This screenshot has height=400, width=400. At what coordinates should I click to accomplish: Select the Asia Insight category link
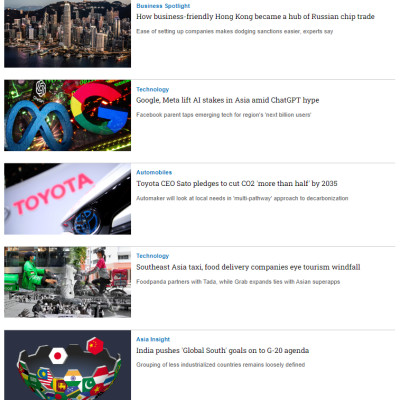coord(153,339)
